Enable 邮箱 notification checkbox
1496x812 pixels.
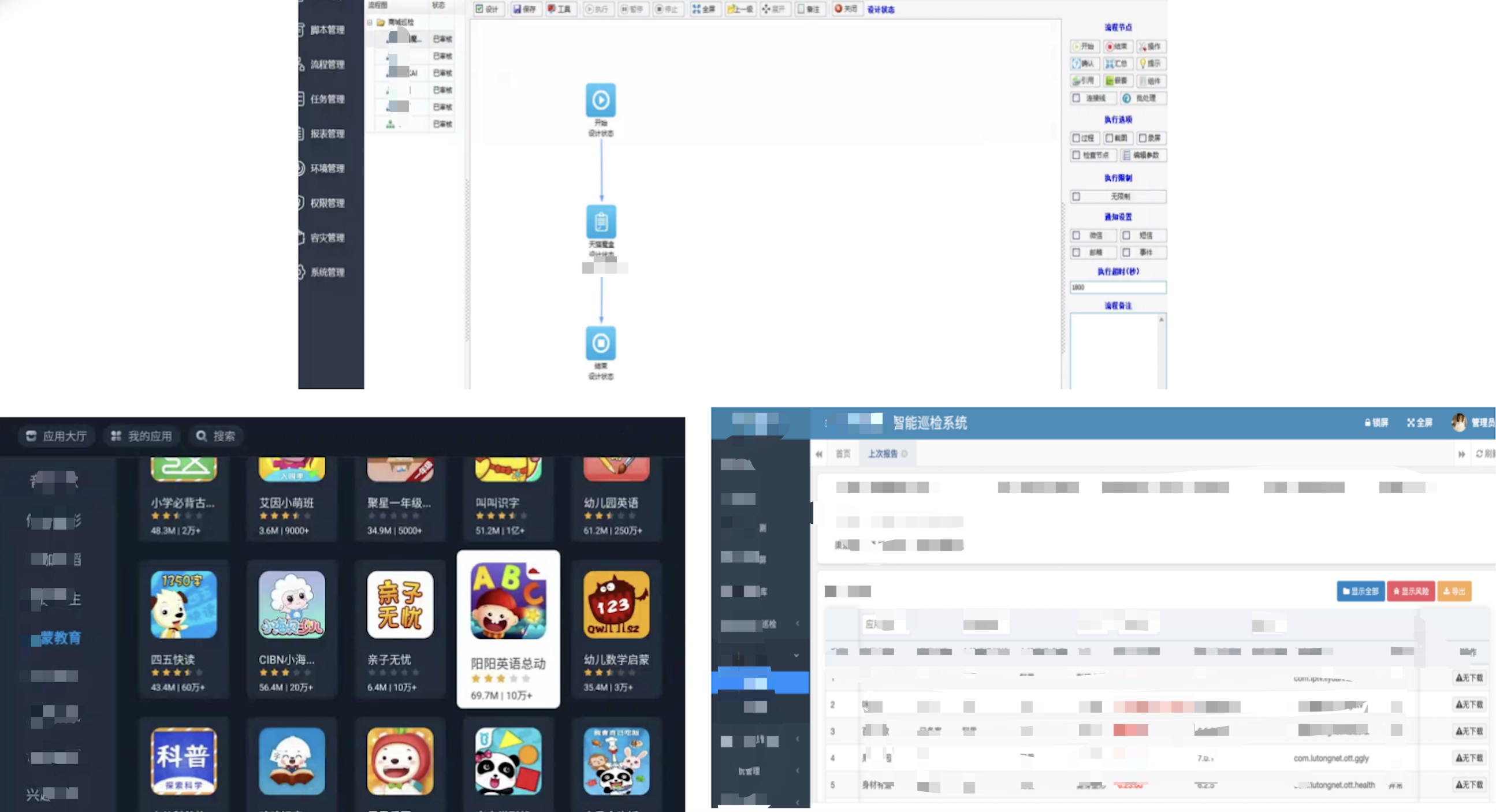(1076, 252)
